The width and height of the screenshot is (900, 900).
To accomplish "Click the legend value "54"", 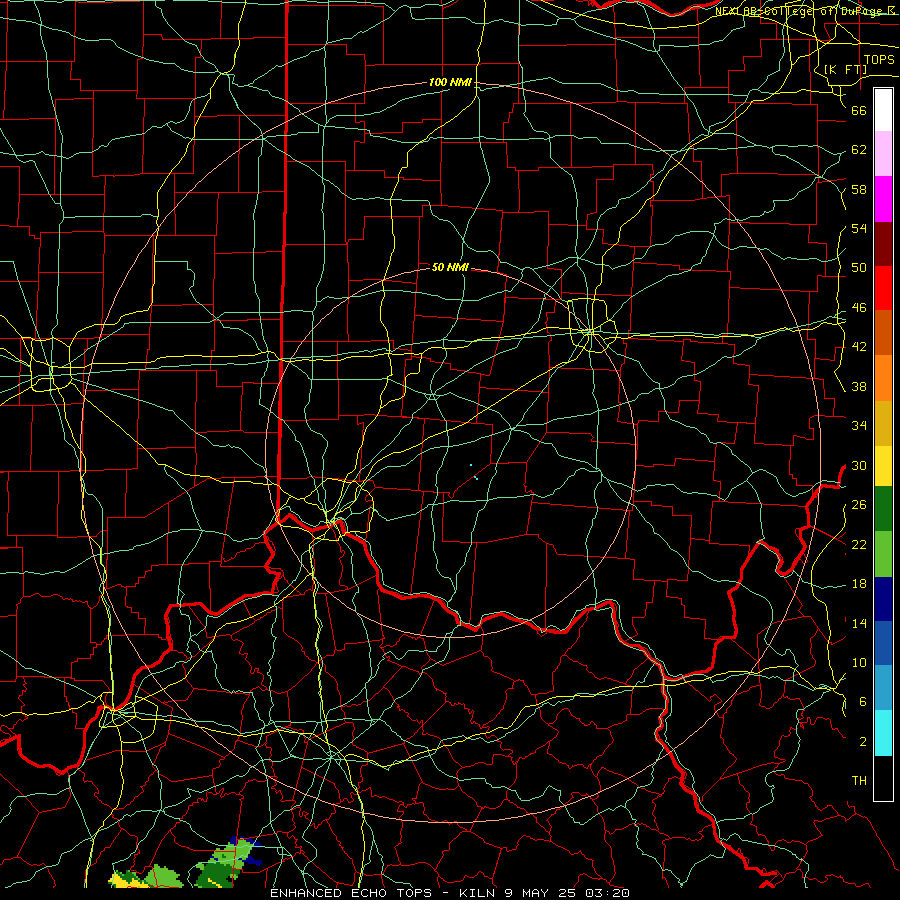I will (859, 228).
